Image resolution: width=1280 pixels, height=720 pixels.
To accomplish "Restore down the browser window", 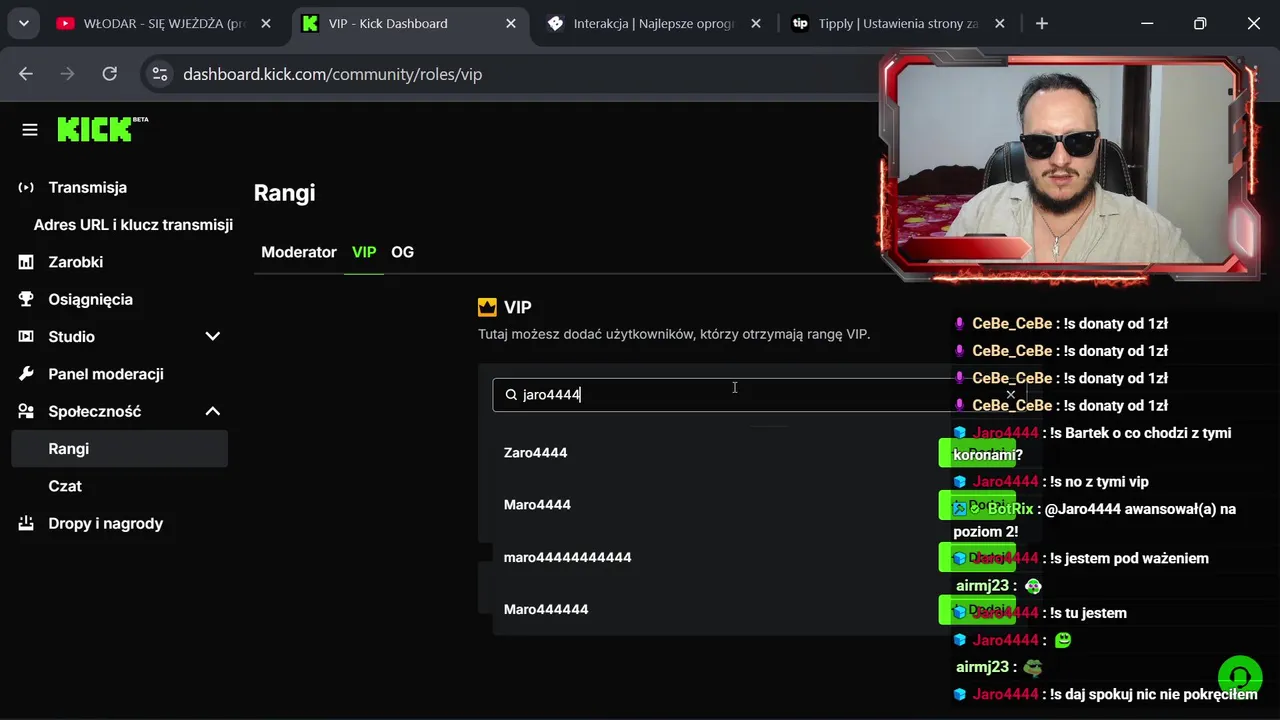I will click(1200, 23).
